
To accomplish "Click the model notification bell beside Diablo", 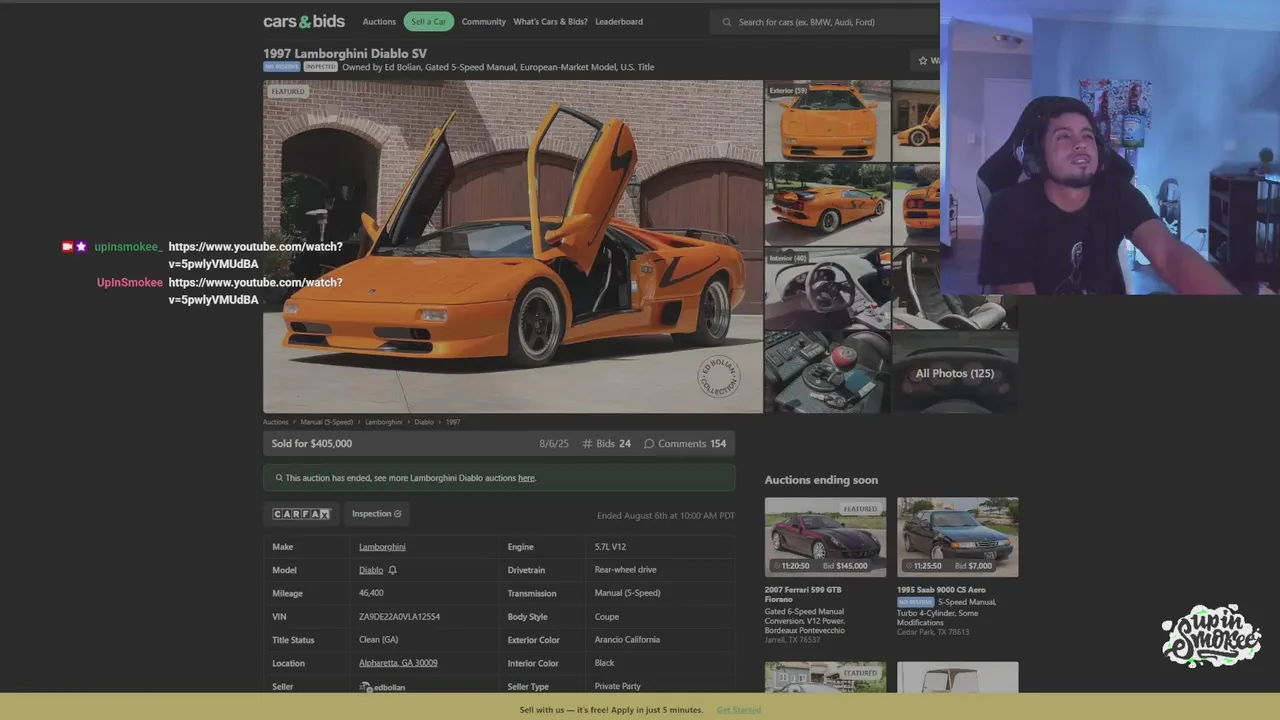I will tap(392, 570).
